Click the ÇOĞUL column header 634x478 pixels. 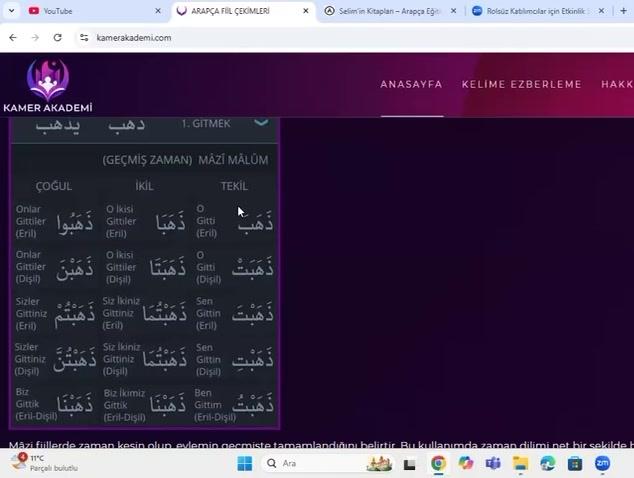[54, 186]
